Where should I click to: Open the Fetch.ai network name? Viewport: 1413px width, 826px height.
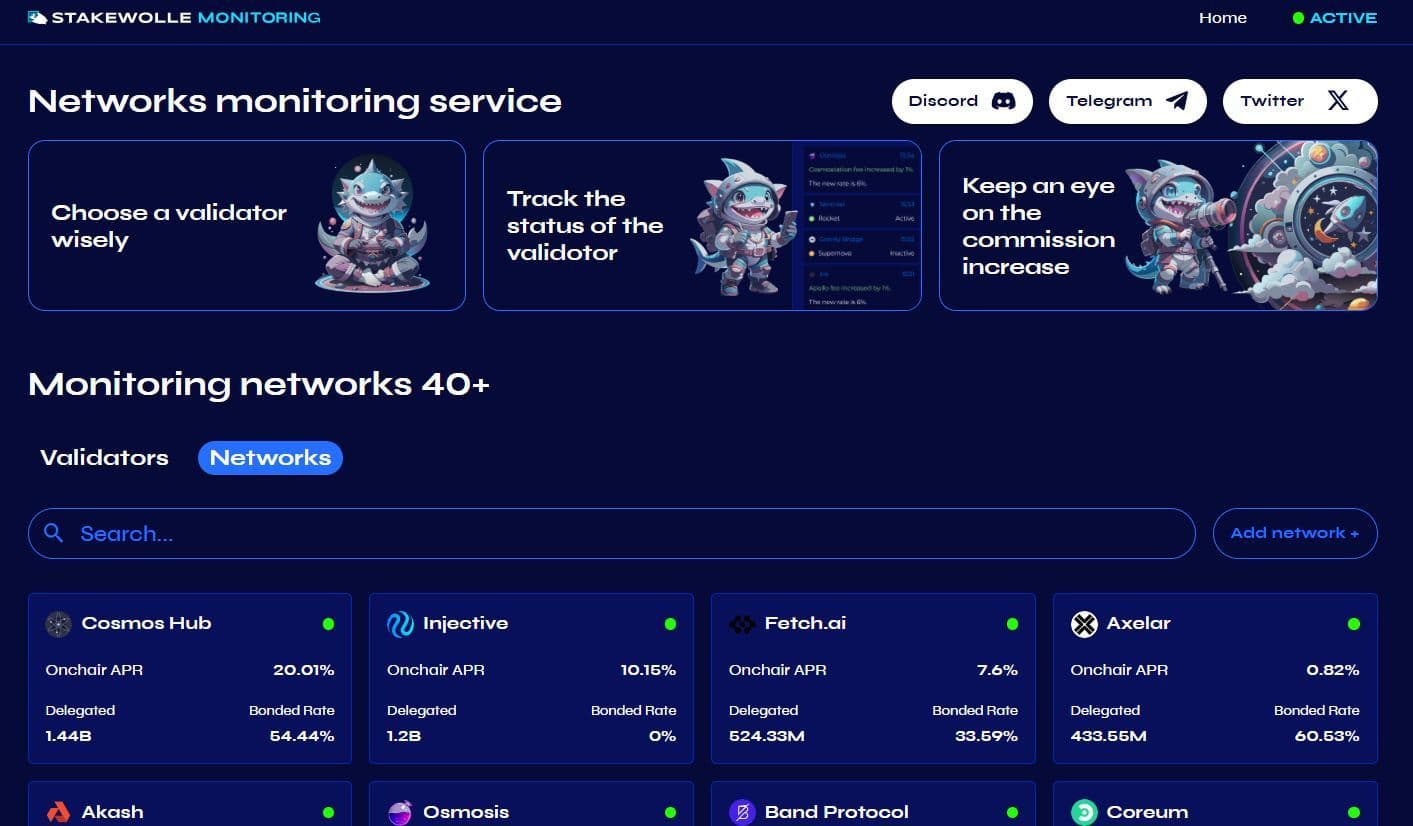(805, 623)
